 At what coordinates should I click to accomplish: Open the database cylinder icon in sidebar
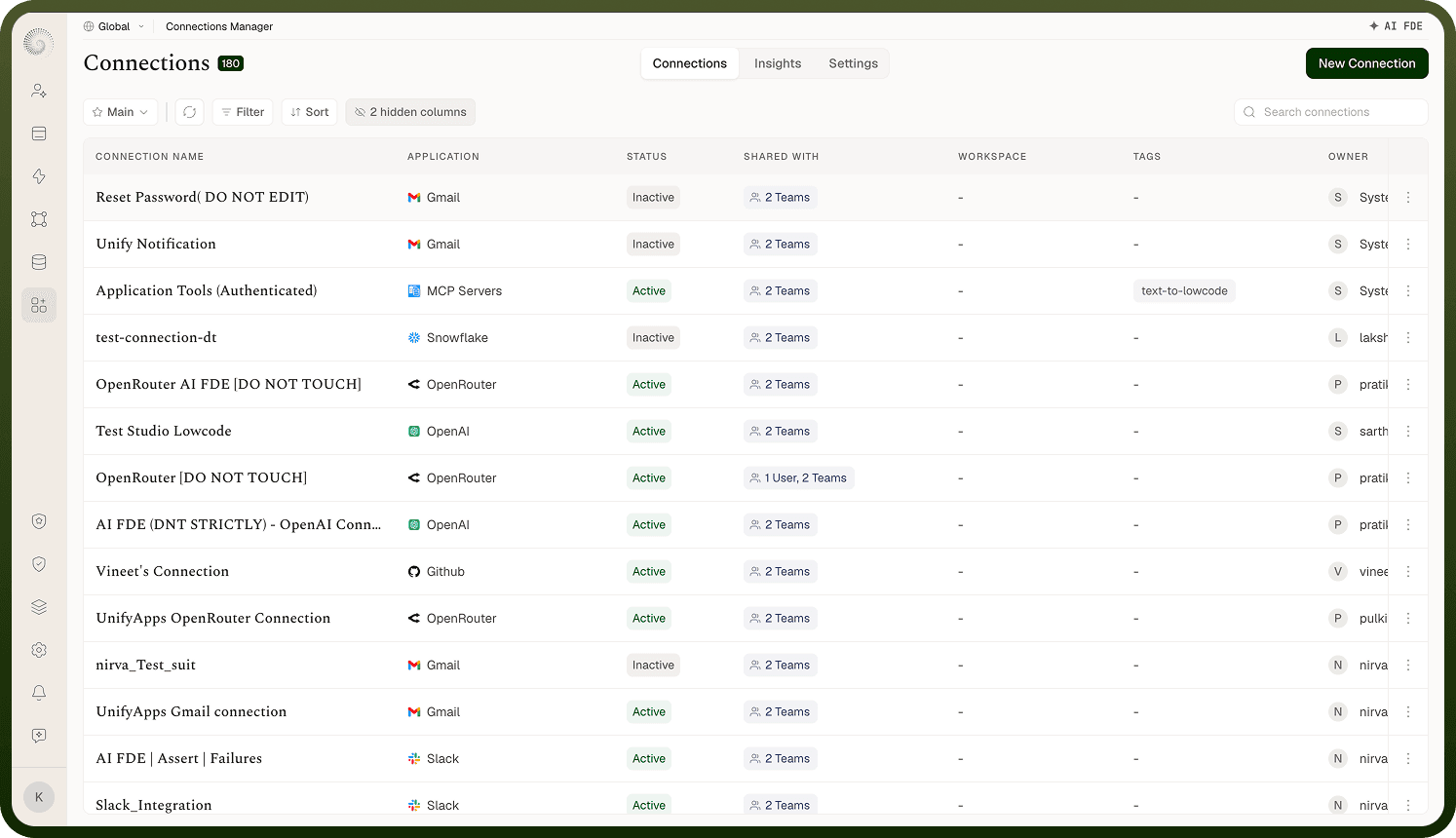pyautogui.click(x=39, y=262)
